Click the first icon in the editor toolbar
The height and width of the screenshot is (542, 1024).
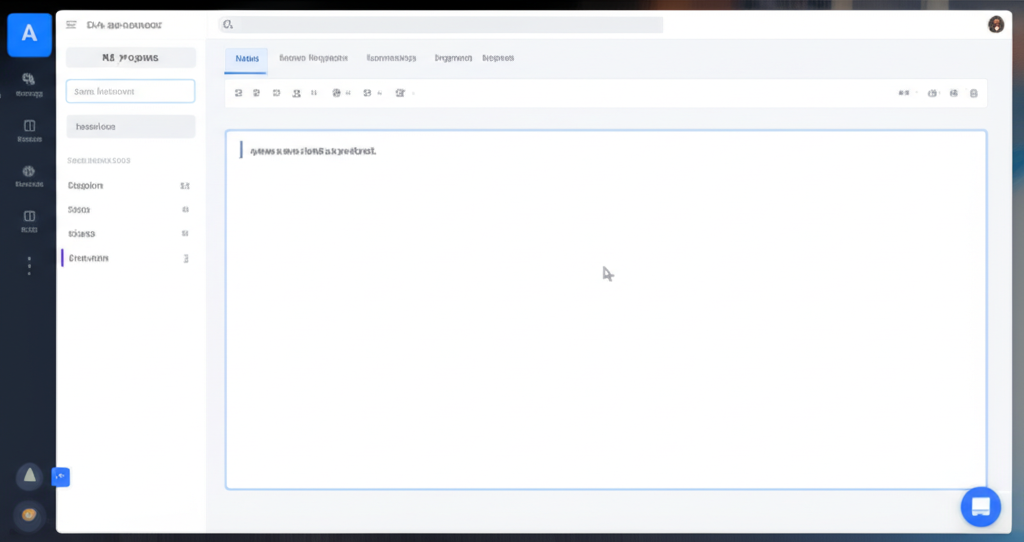[x=238, y=93]
